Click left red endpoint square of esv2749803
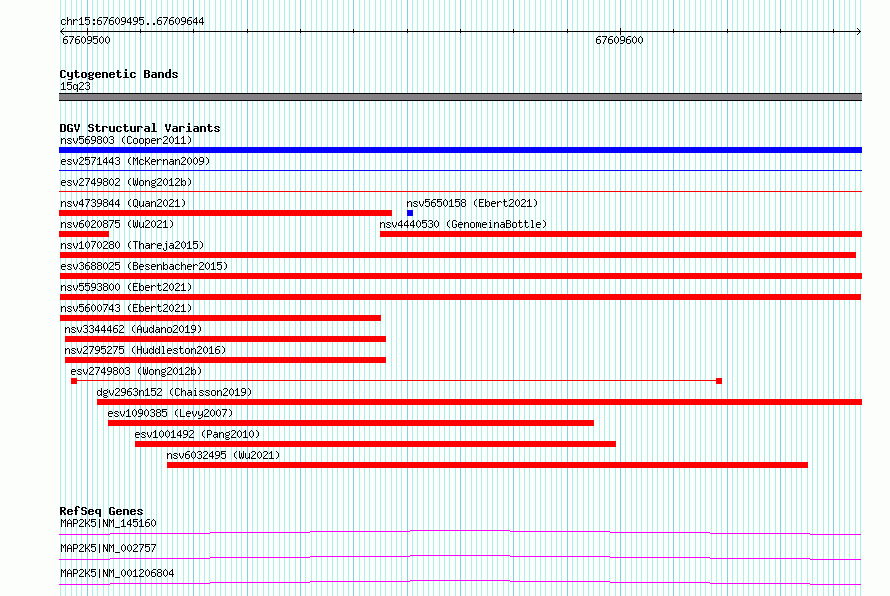Viewport: 890px width, 596px height. point(74,381)
